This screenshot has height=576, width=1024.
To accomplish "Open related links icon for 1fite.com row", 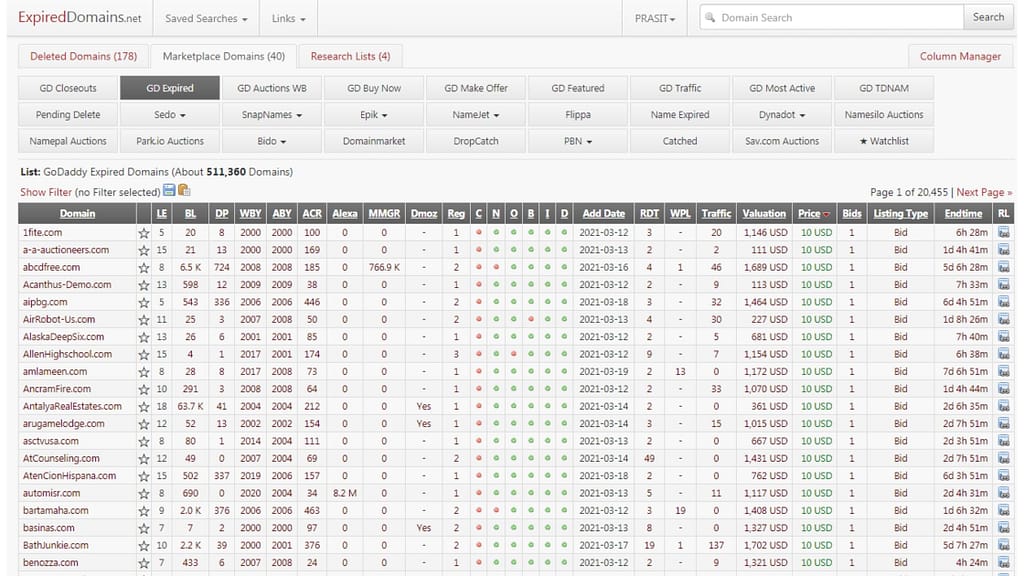I will click(x=1003, y=232).
